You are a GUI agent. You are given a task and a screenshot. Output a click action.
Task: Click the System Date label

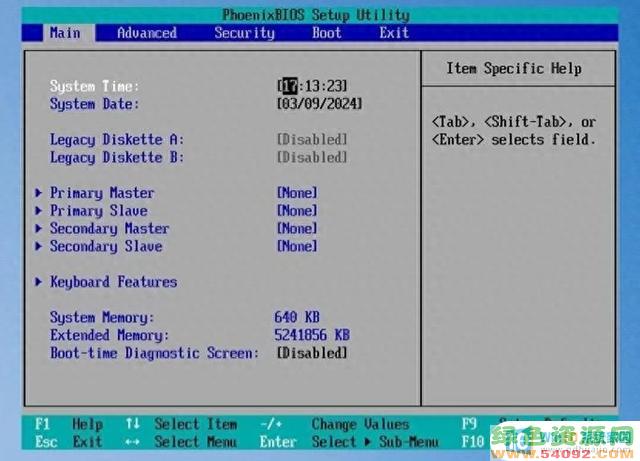(x=94, y=104)
